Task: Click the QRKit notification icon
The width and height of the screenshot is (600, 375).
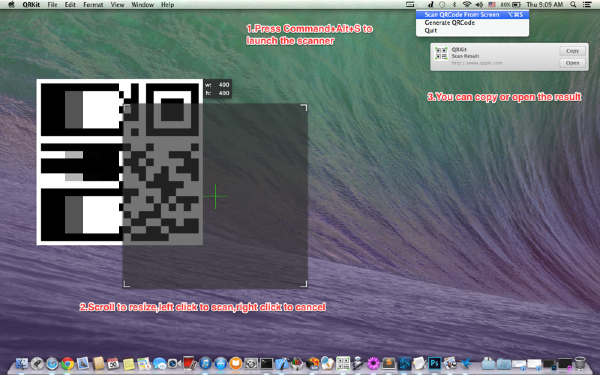Action: coord(441,54)
